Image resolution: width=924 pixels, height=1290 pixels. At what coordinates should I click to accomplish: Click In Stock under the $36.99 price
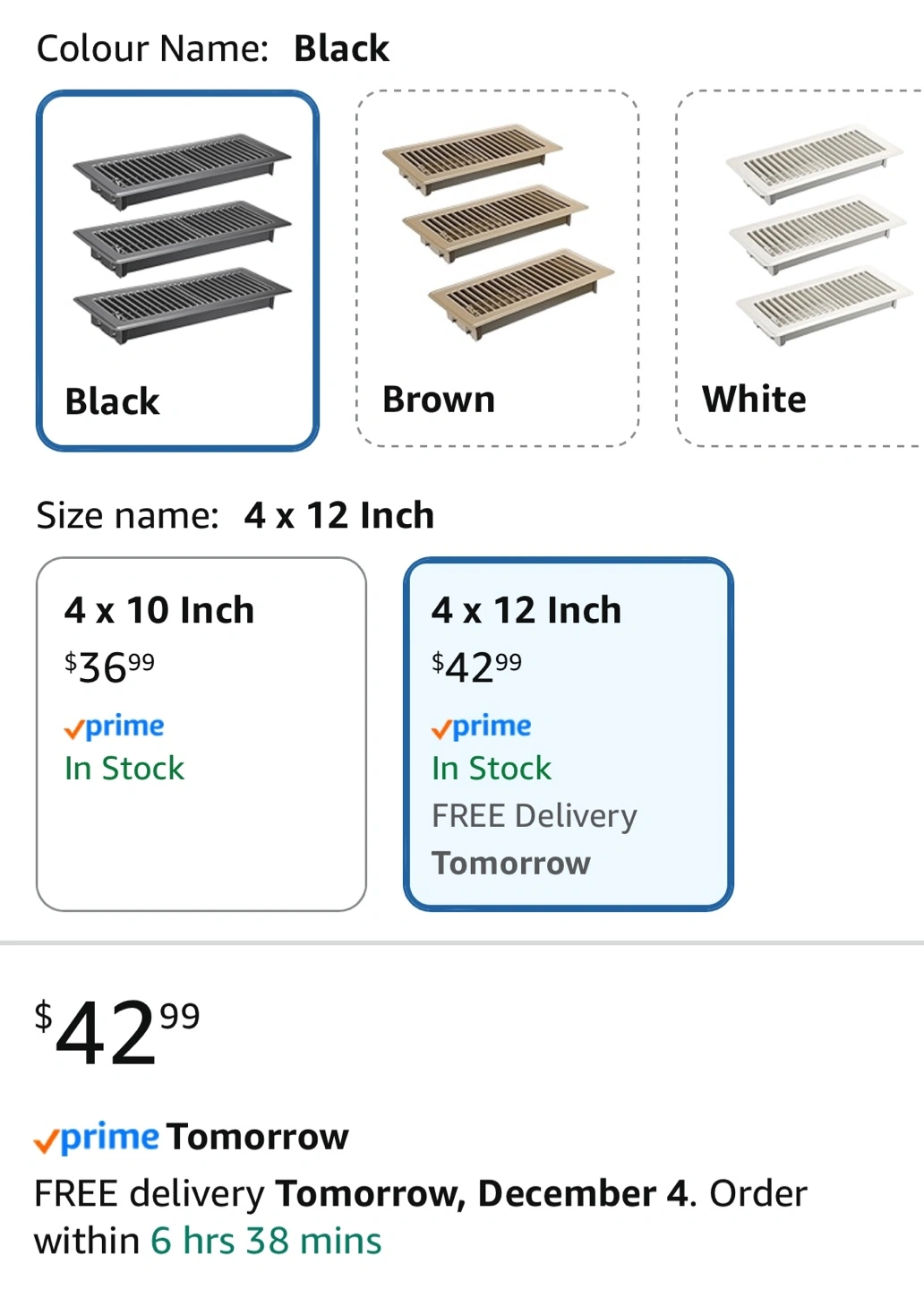pos(124,769)
